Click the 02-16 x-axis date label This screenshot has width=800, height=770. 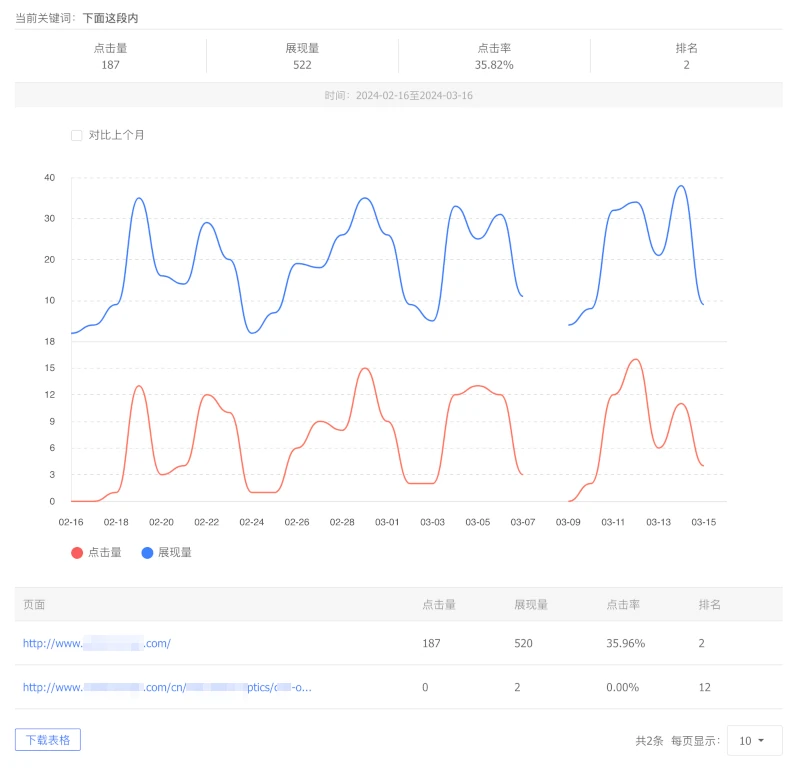tap(71, 522)
